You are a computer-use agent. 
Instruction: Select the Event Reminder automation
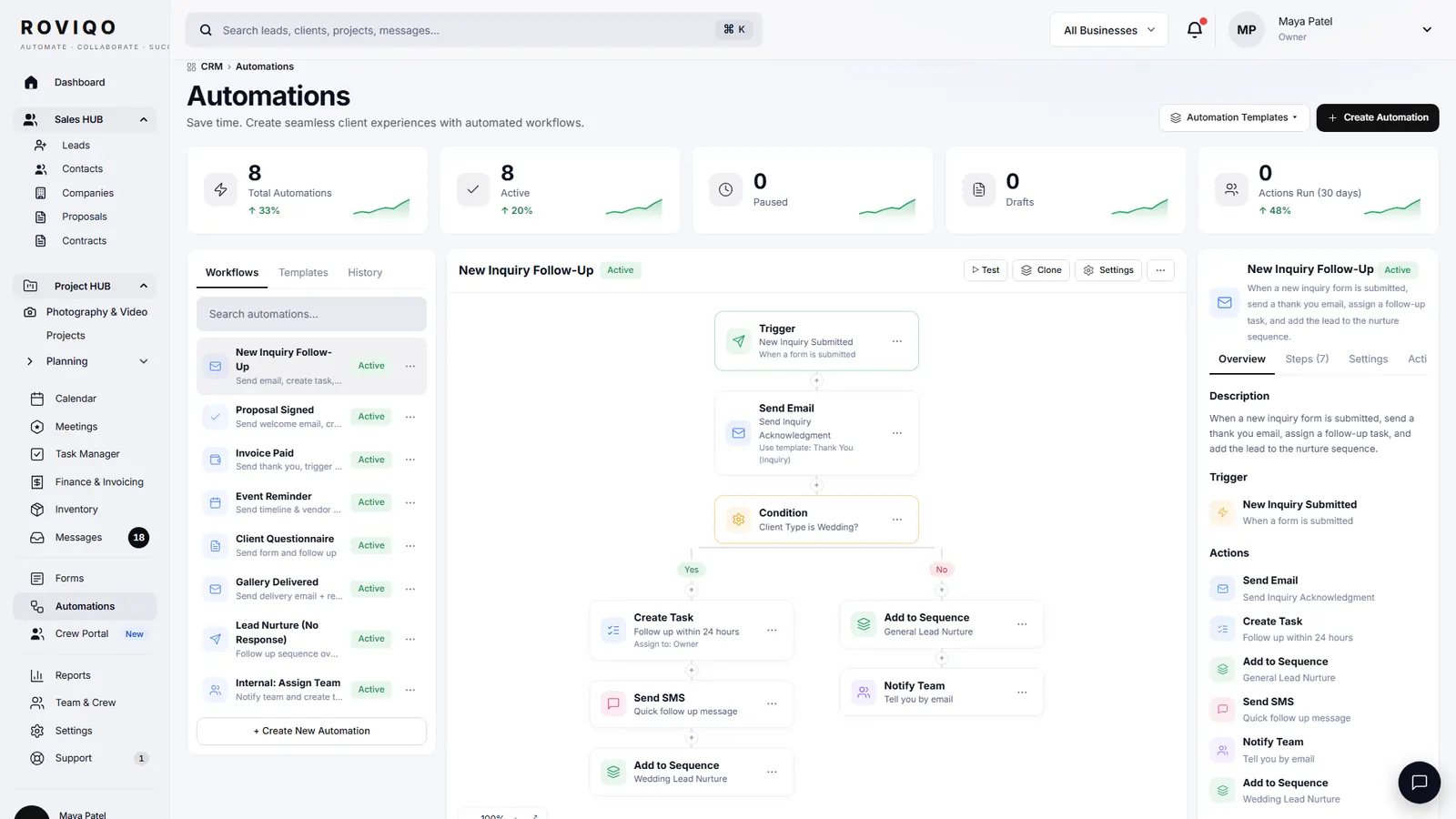pos(311,502)
